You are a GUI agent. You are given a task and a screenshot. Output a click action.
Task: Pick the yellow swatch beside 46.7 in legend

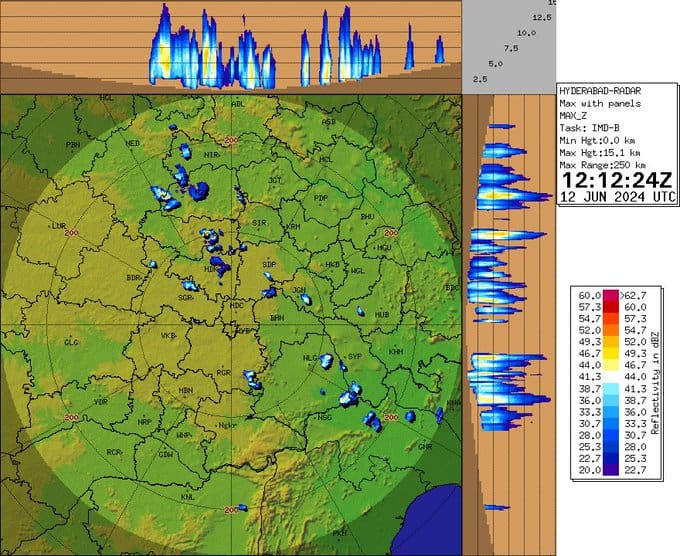(611, 353)
